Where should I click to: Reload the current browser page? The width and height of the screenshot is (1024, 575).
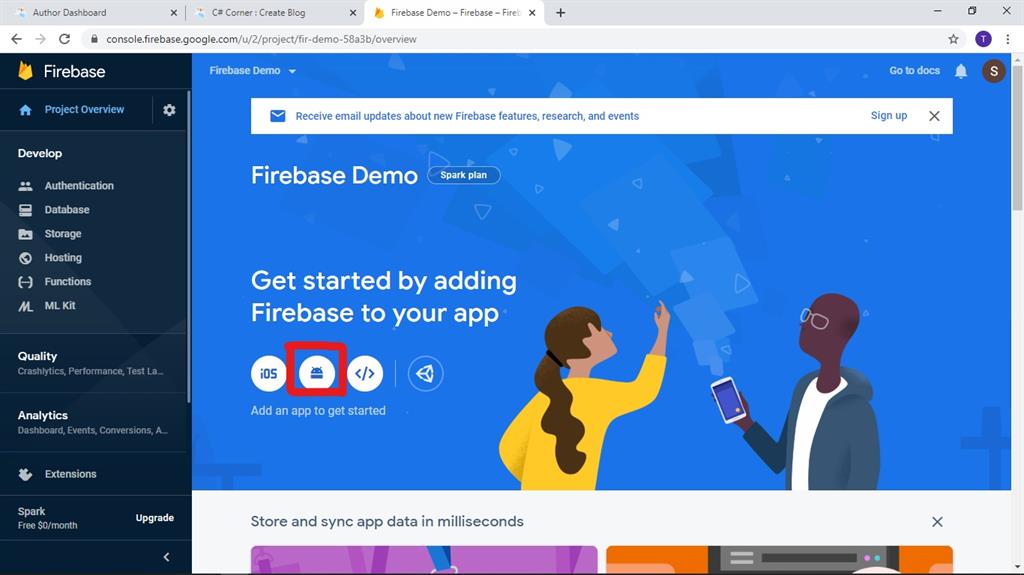64,39
